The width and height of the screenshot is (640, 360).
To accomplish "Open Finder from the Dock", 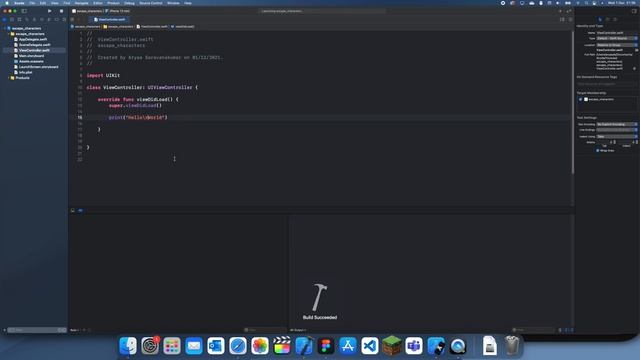I will click(x=128, y=346).
